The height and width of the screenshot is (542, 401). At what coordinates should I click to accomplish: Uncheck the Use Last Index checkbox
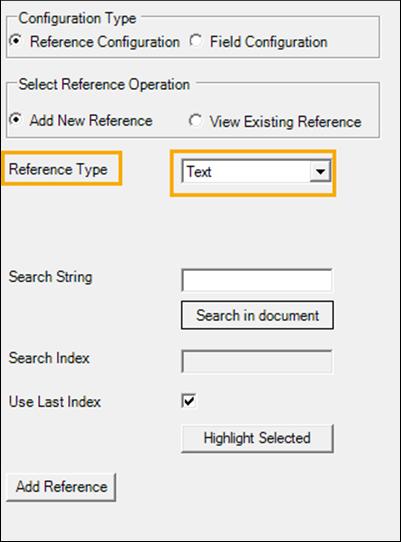[x=189, y=401]
